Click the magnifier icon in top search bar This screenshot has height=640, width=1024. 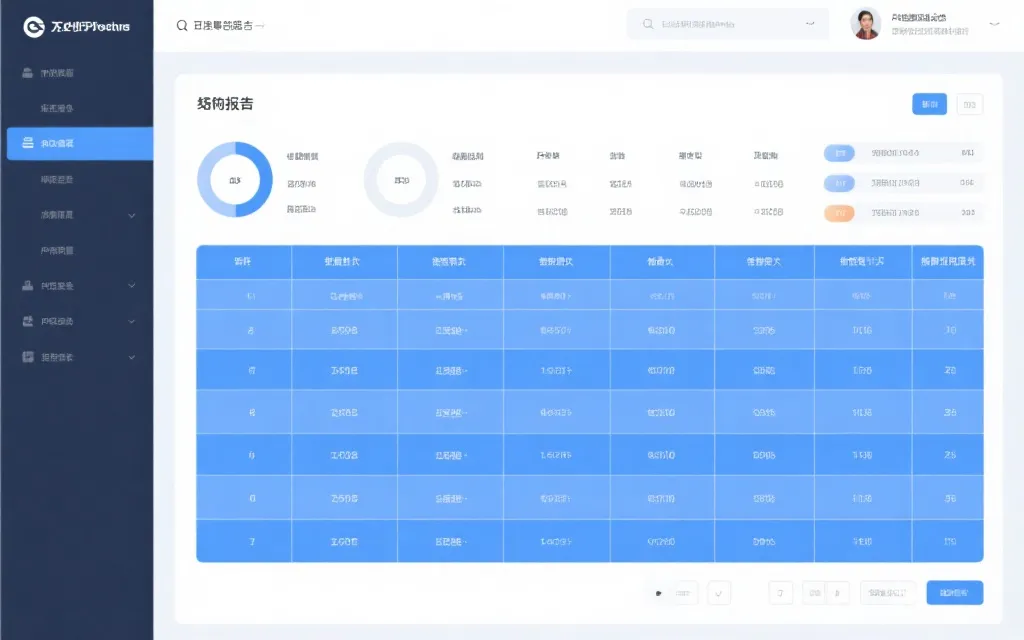click(181, 25)
